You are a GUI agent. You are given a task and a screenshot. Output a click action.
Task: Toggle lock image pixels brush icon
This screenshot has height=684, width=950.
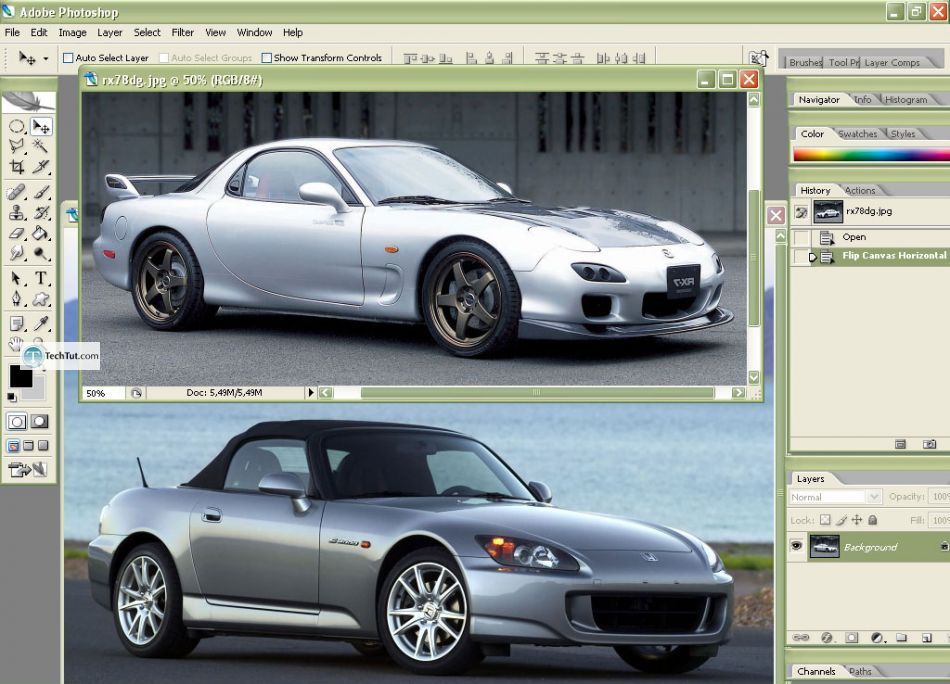pos(841,519)
